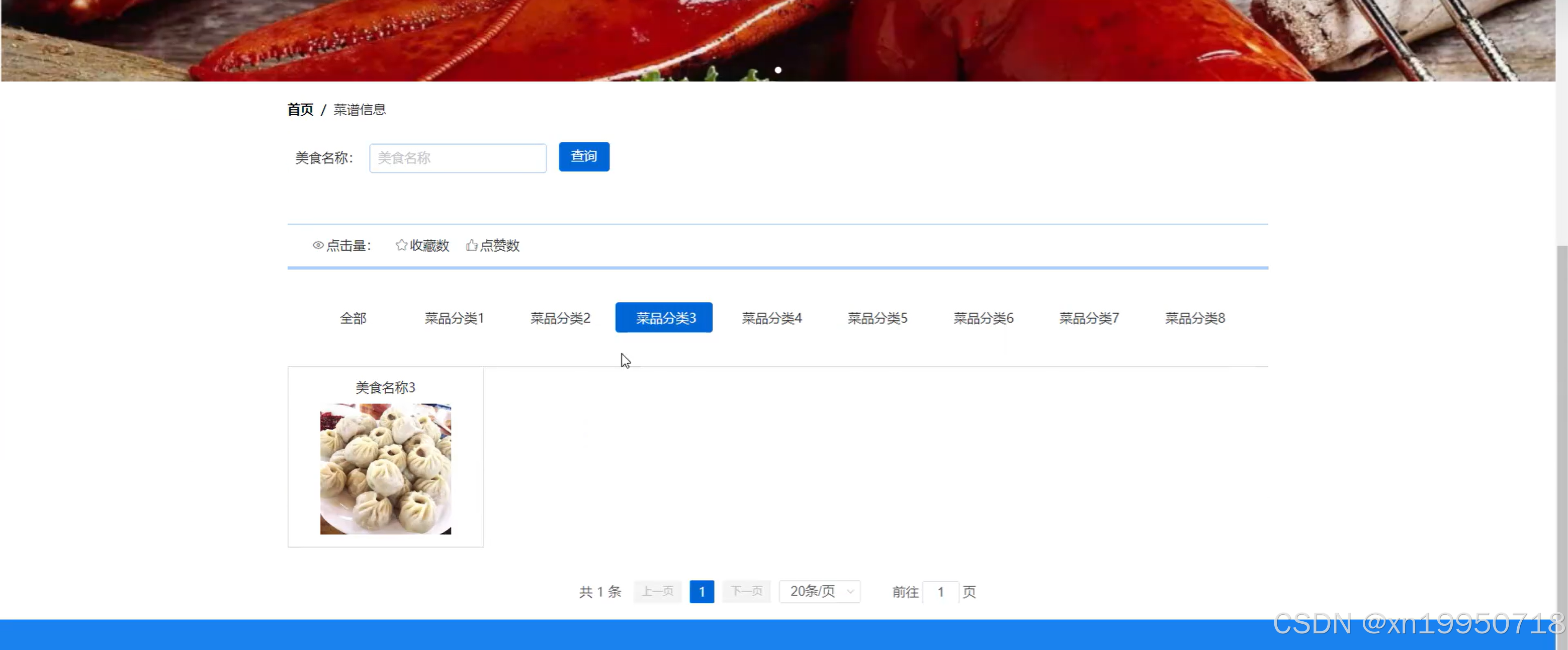Select the active 菜品分类3 tab
Screen dimensions: 1568x650
click(664, 317)
